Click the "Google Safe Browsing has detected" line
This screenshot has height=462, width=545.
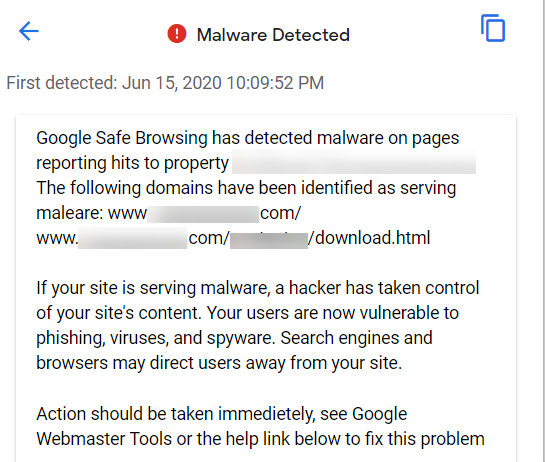tap(247, 138)
